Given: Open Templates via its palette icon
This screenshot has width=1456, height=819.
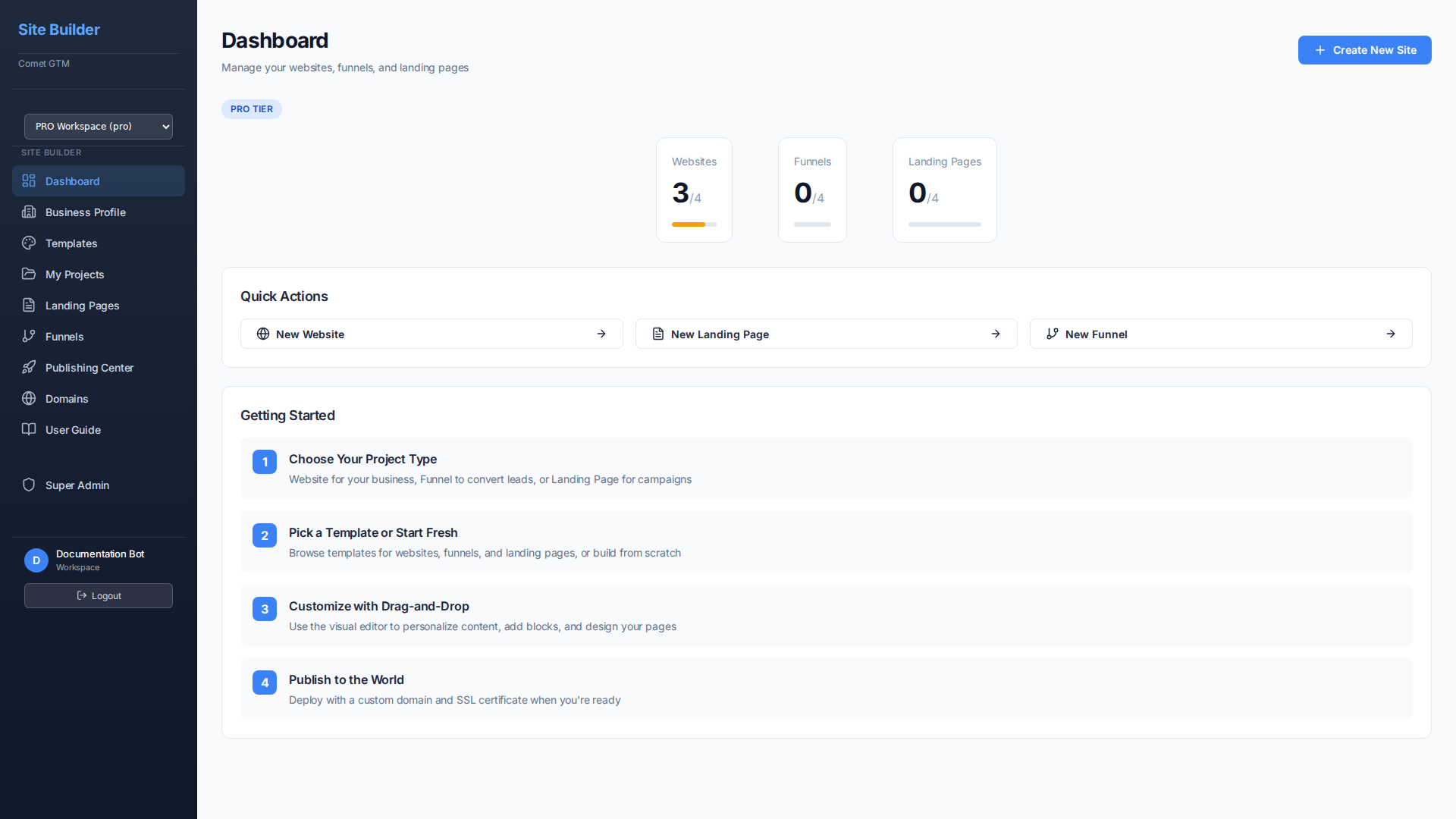Looking at the screenshot, I should [29, 243].
